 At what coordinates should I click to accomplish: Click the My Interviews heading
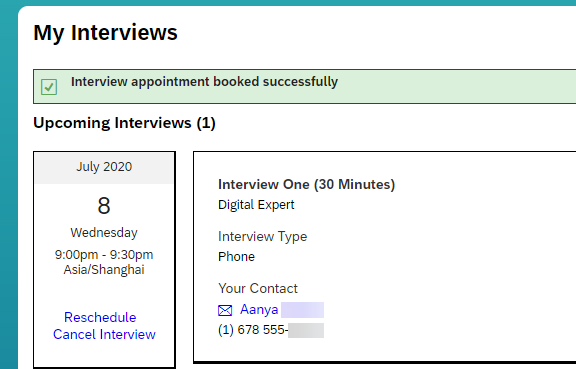click(105, 33)
